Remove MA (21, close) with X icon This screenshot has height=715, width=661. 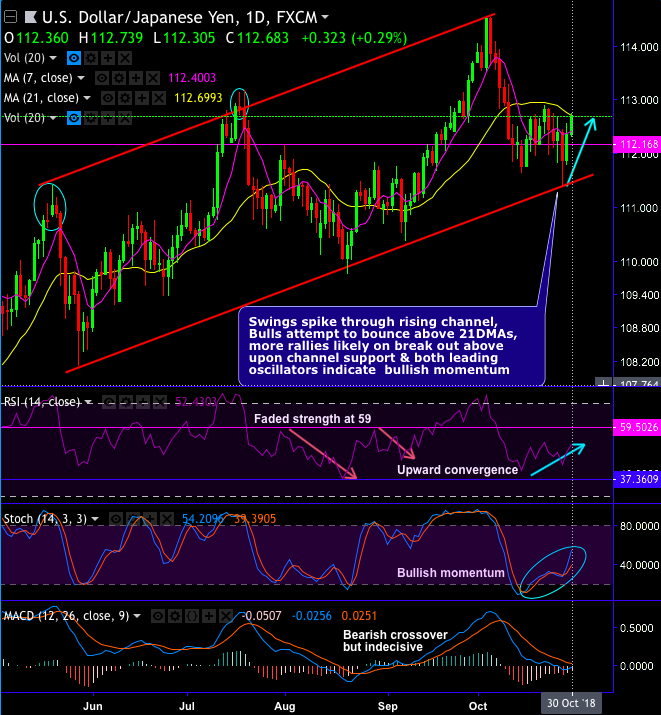(159, 98)
